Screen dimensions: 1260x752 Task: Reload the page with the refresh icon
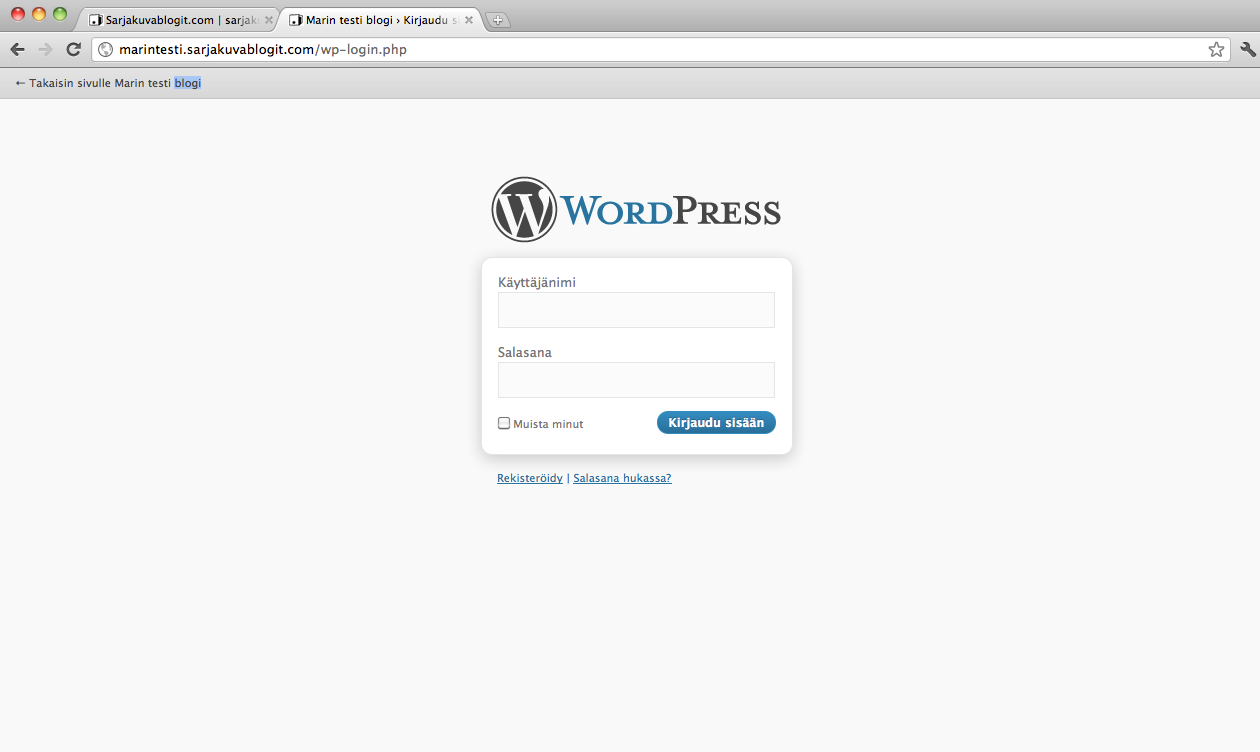click(x=73, y=49)
